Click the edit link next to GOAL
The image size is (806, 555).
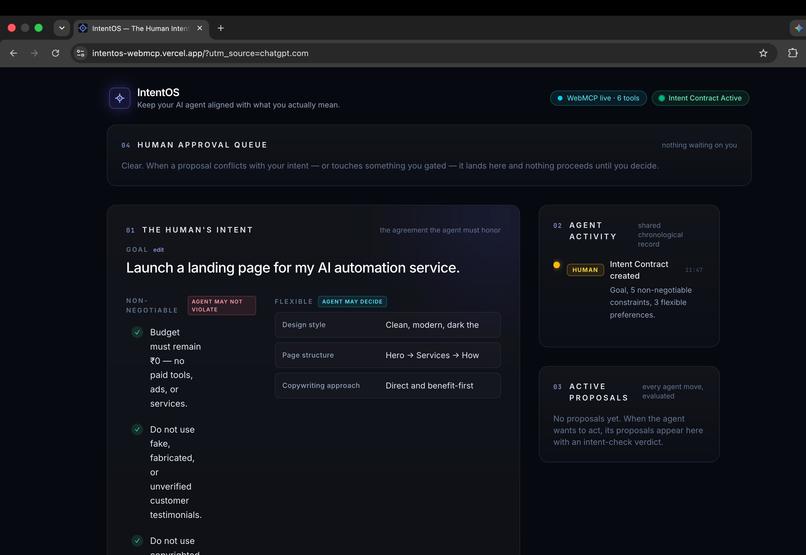pos(158,250)
